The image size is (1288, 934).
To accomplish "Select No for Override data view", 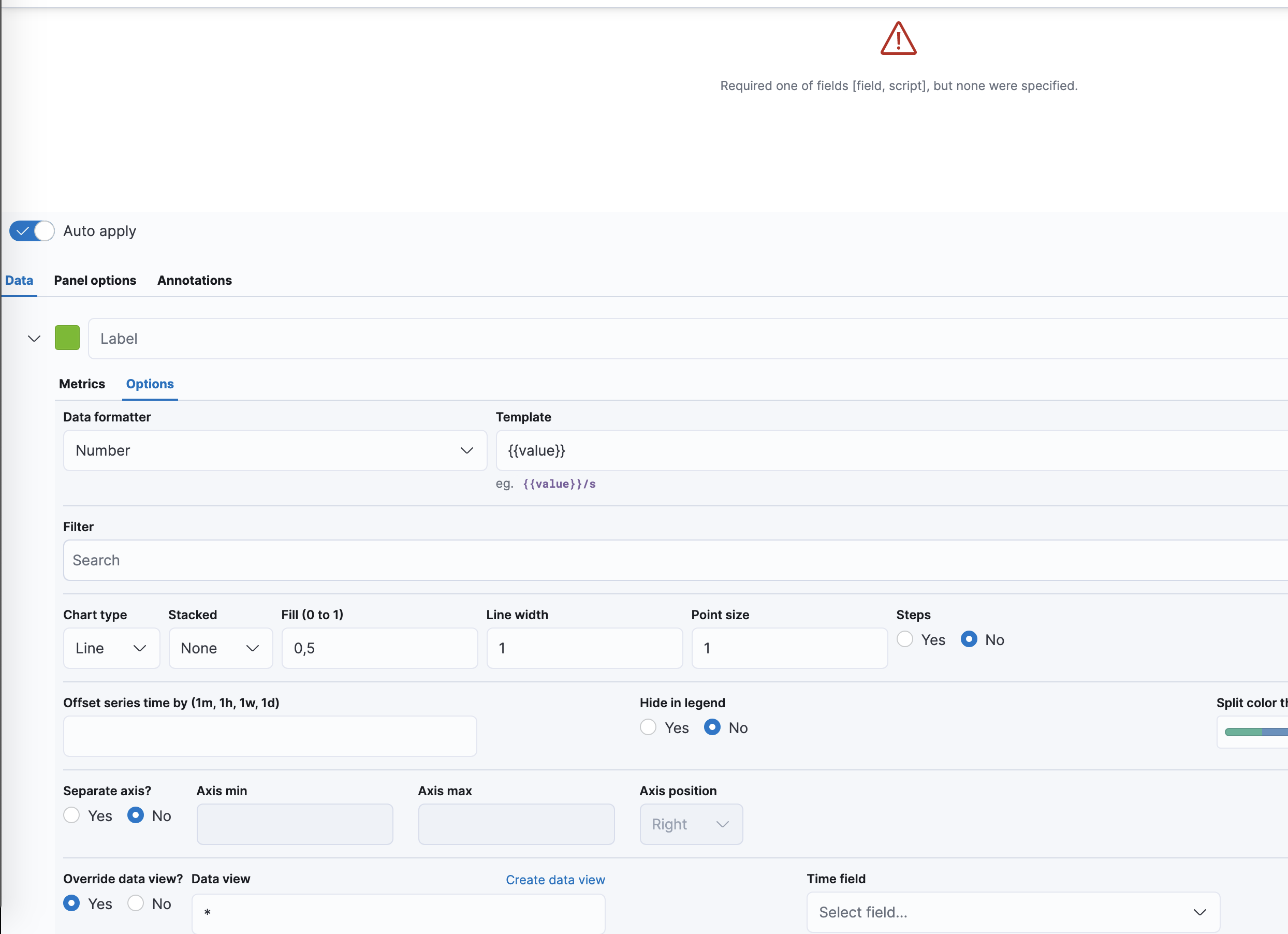I will [x=136, y=904].
